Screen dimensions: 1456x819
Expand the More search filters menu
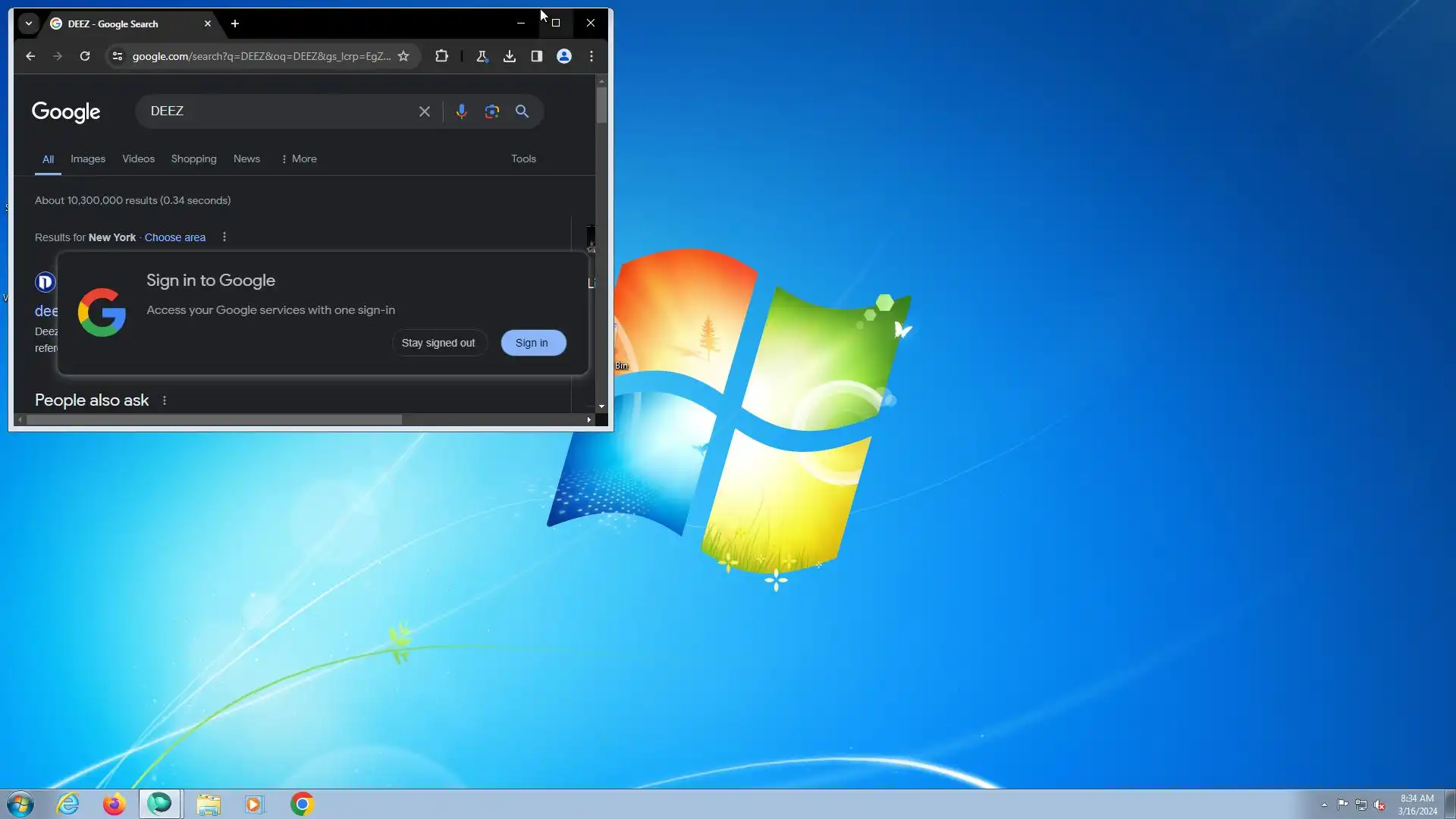pyautogui.click(x=299, y=158)
